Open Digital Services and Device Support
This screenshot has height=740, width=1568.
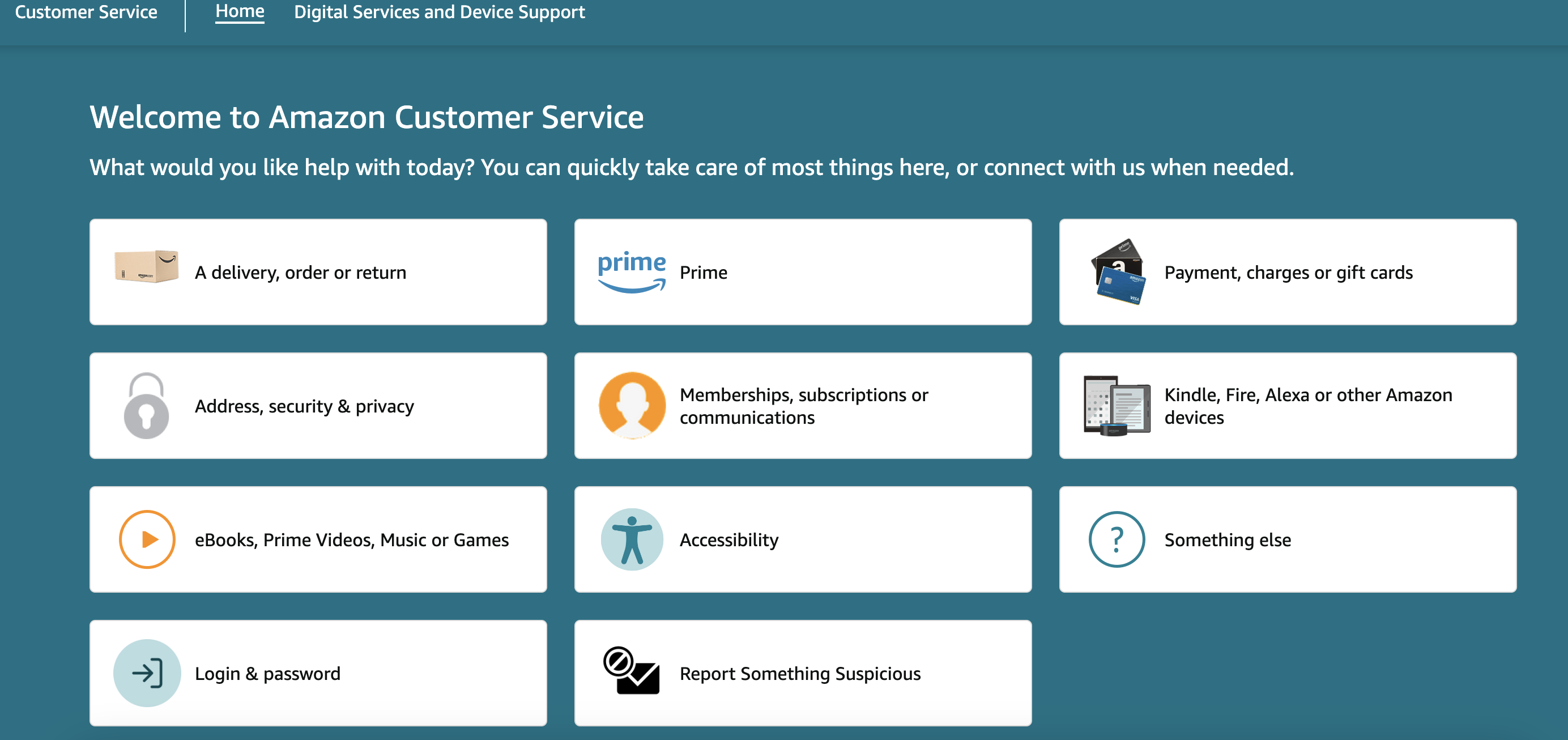pos(439,11)
